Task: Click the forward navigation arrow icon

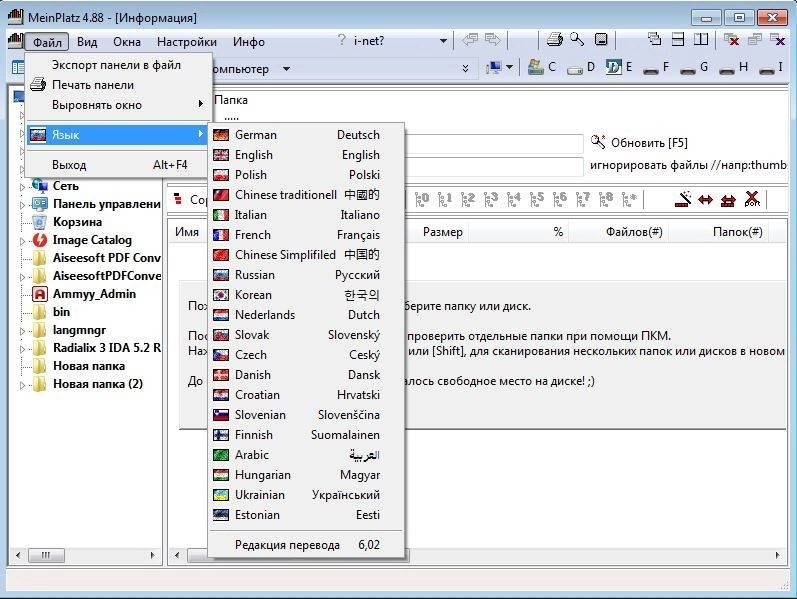Action: click(493, 40)
